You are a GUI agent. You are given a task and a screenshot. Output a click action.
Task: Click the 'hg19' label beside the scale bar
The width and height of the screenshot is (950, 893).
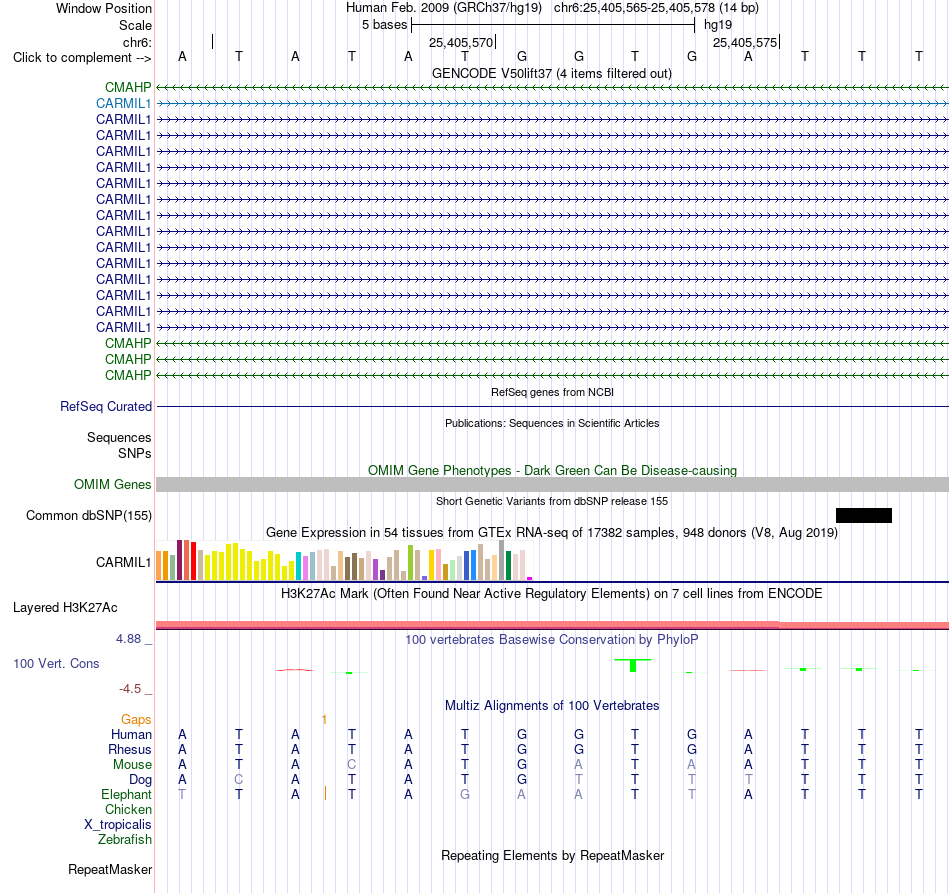[717, 25]
